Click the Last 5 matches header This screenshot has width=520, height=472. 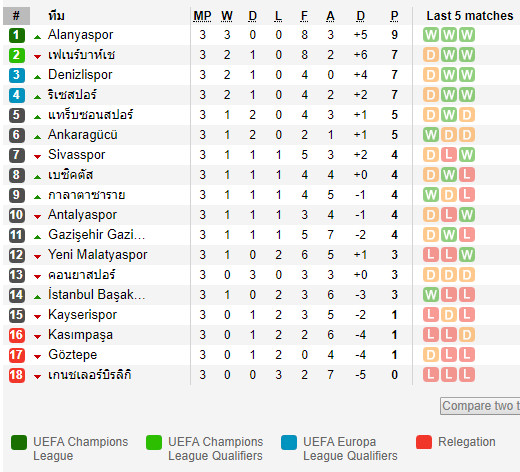(x=470, y=16)
